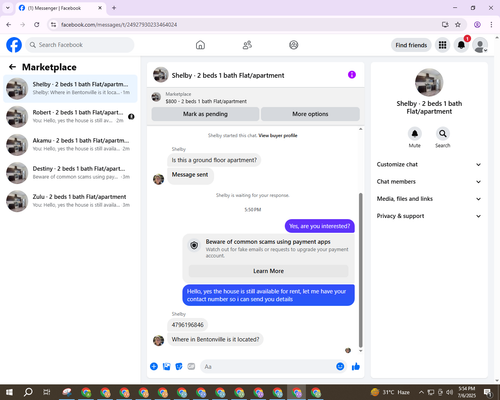500x400 pixels.
Task: Choose a sticker icon
Action: (x=179, y=367)
